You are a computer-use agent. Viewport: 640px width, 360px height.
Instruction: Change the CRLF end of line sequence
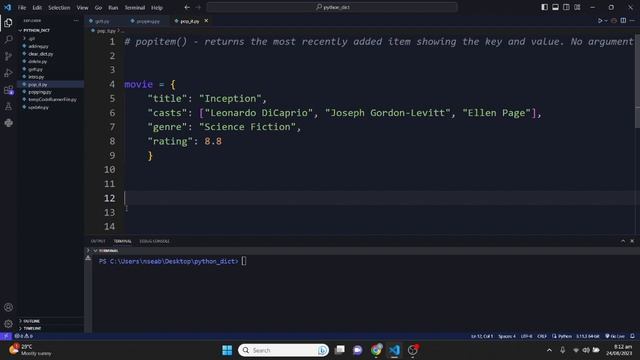[542, 336]
